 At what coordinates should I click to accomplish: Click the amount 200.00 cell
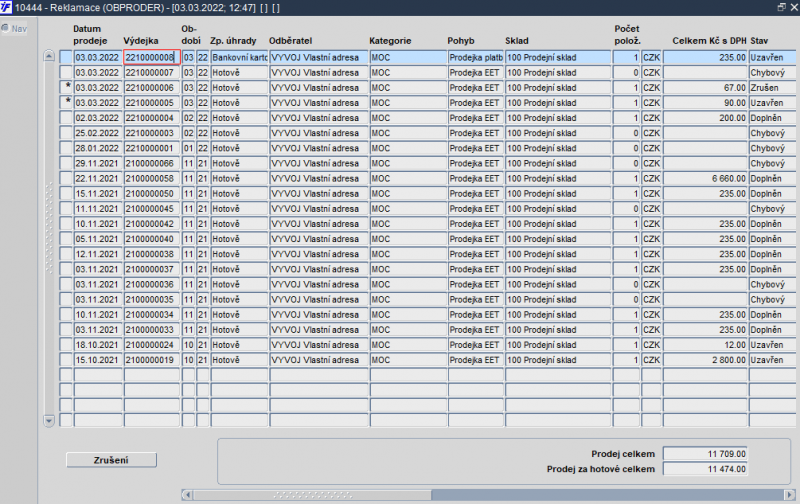[x=705, y=118]
